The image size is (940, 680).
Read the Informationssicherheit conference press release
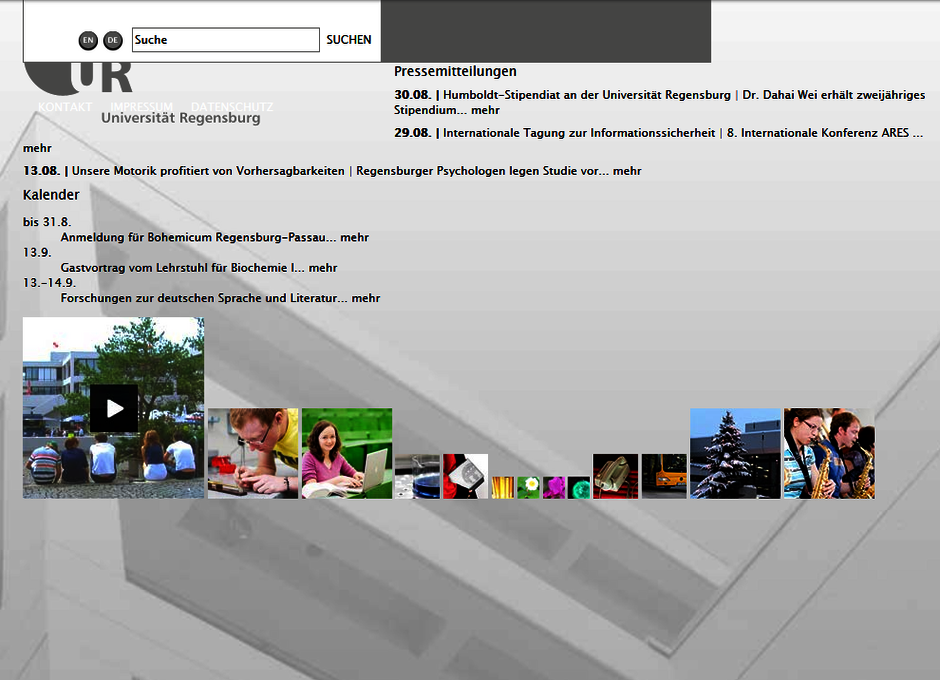click(x=579, y=133)
